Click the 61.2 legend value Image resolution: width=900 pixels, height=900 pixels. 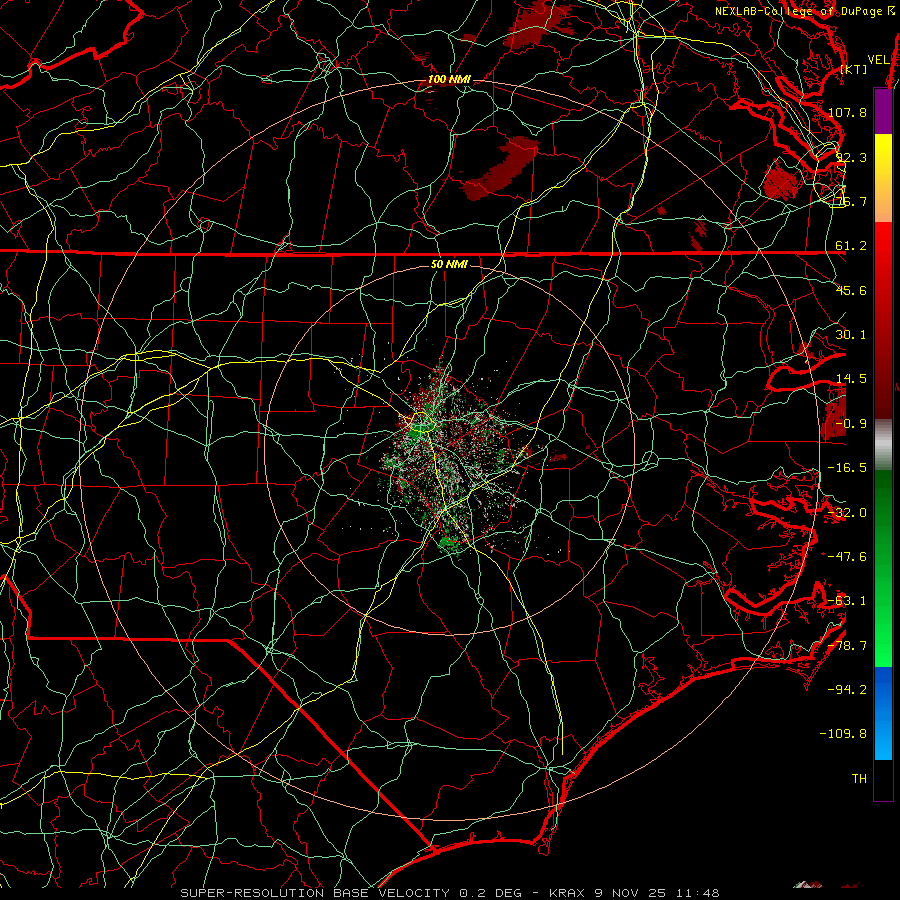[851, 246]
